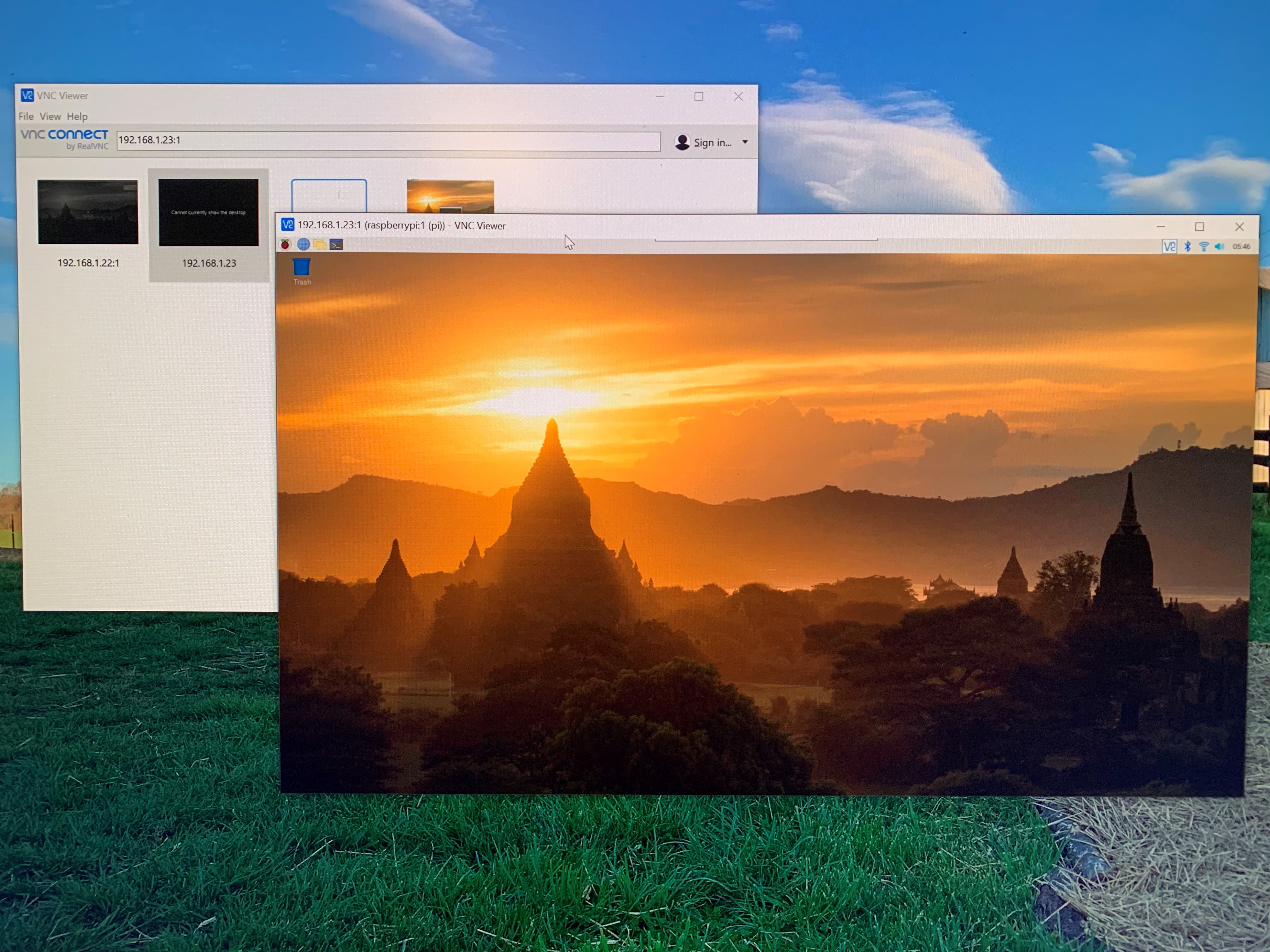Launch the web browser globe icon

point(304,245)
